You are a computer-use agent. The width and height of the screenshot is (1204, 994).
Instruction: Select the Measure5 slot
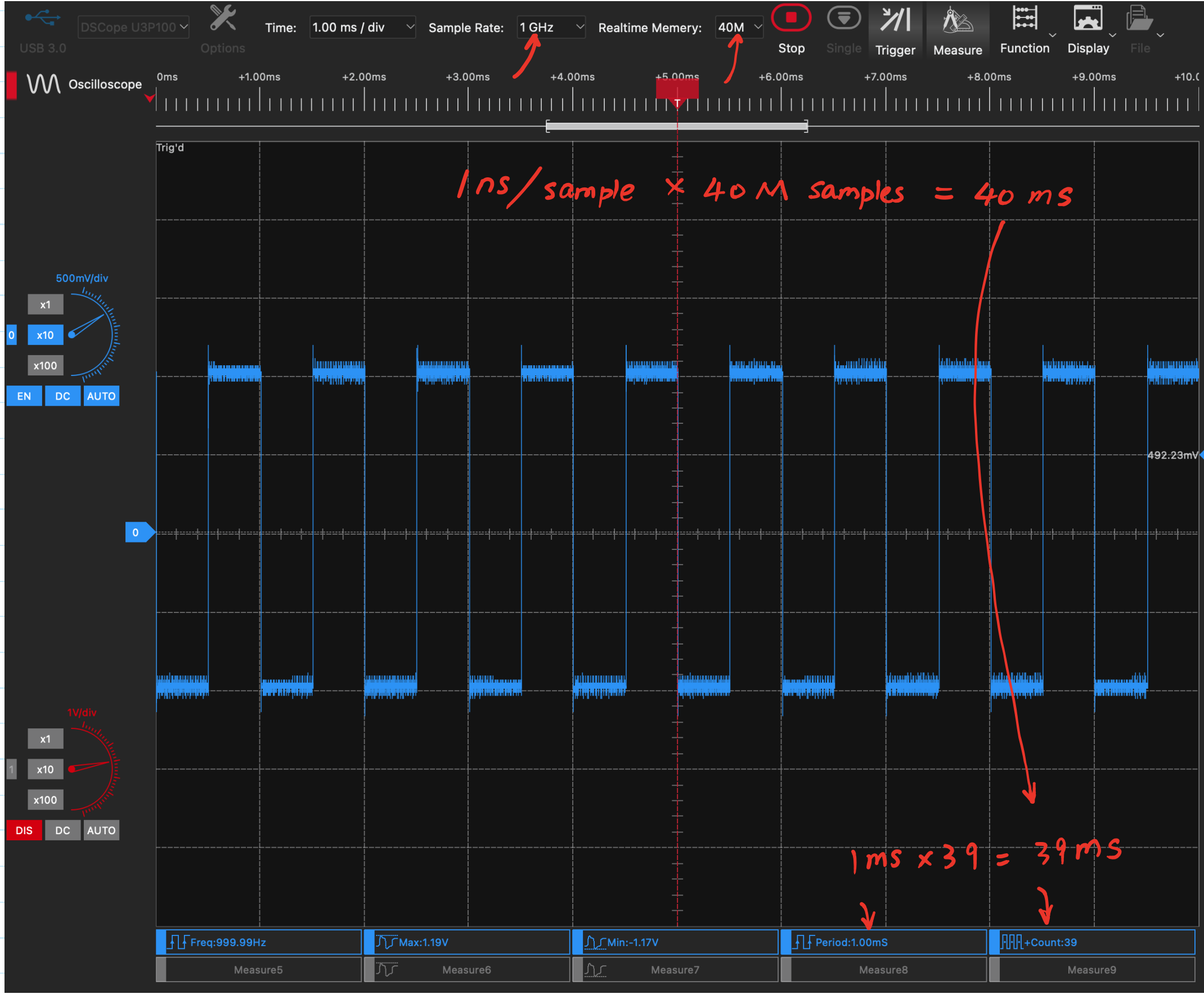[258, 969]
